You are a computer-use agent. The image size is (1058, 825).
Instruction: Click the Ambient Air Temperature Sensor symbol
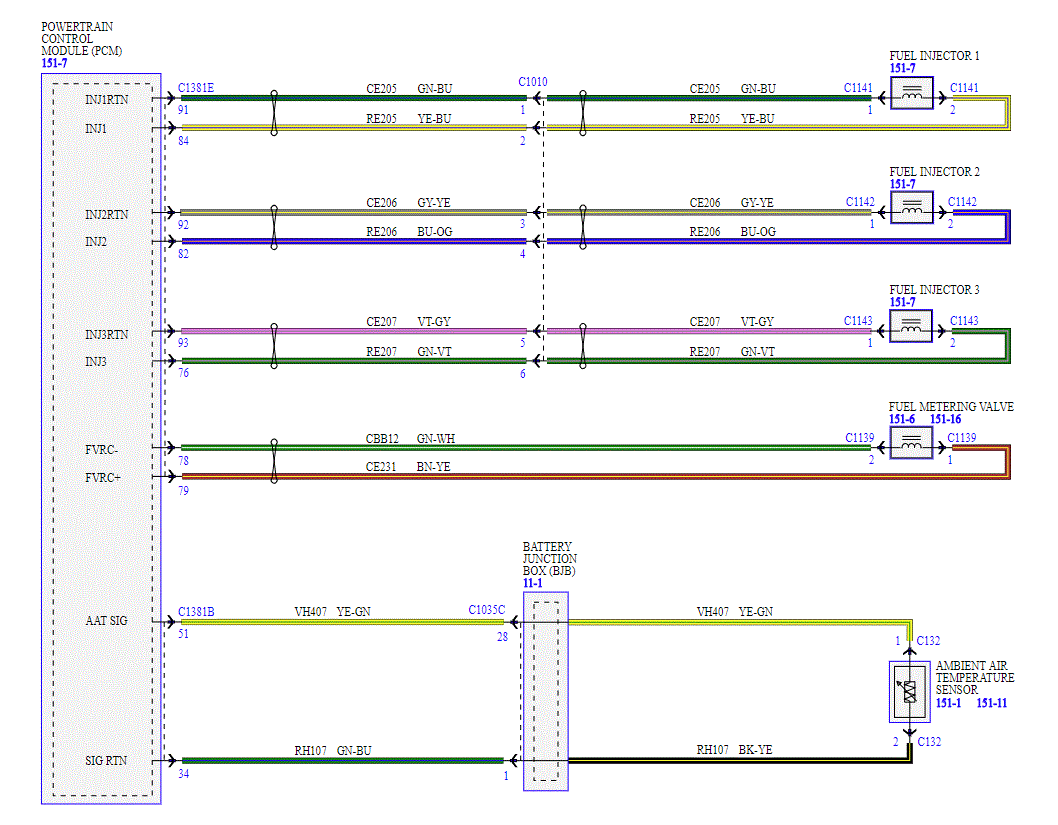(x=910, y=692)
